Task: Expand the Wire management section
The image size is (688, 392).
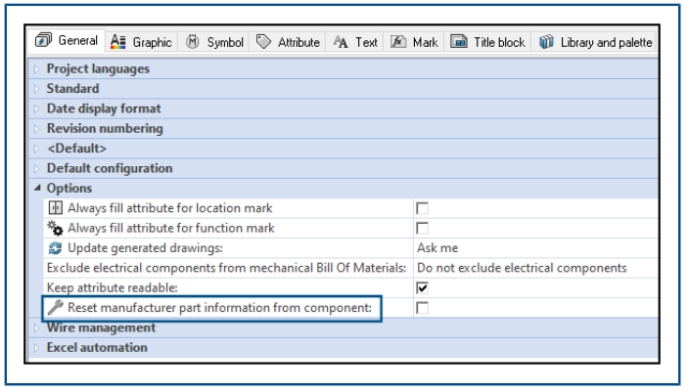Action: [x=36, y=328]
